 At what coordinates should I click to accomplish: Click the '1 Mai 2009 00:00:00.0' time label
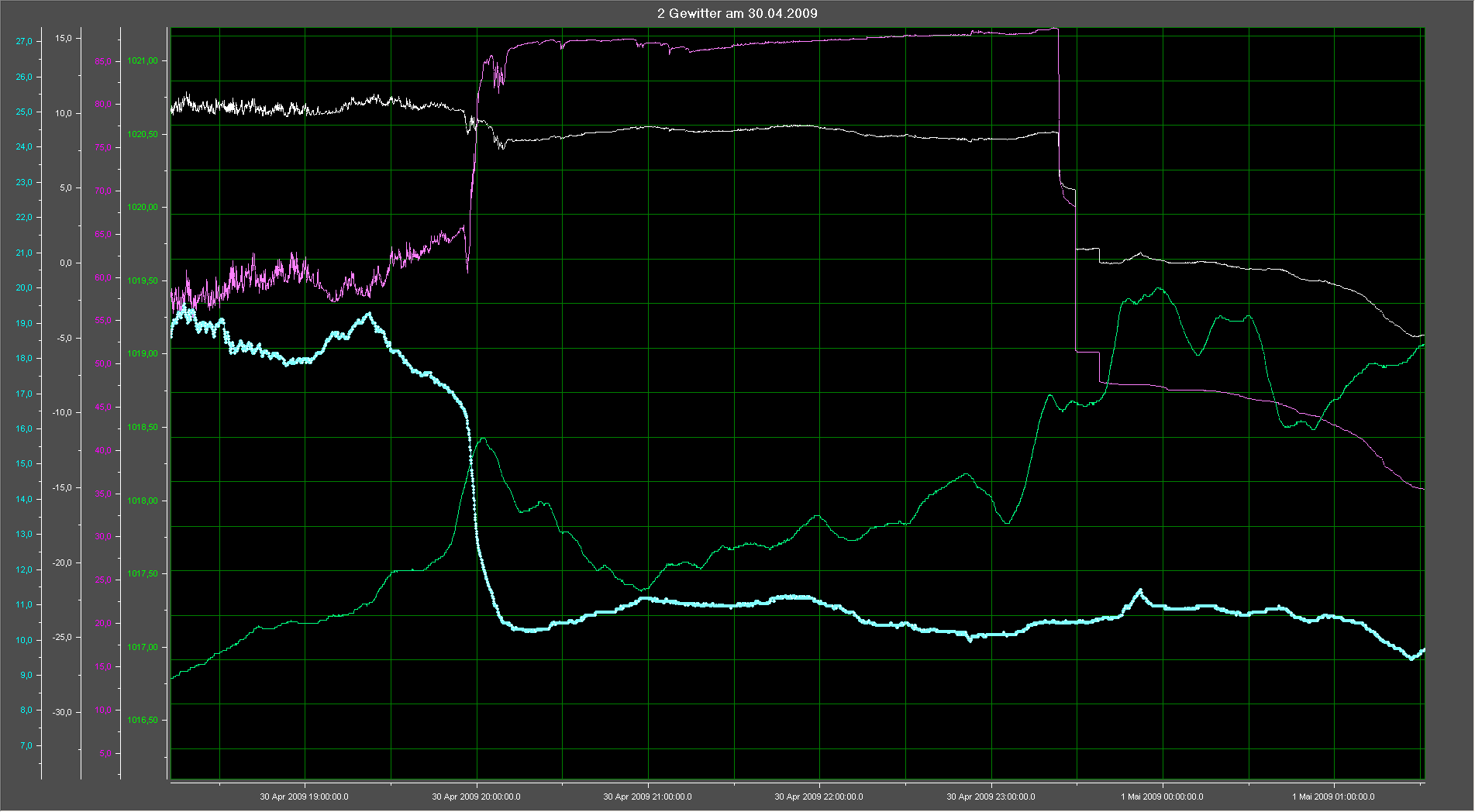(x=1162, y=797)
